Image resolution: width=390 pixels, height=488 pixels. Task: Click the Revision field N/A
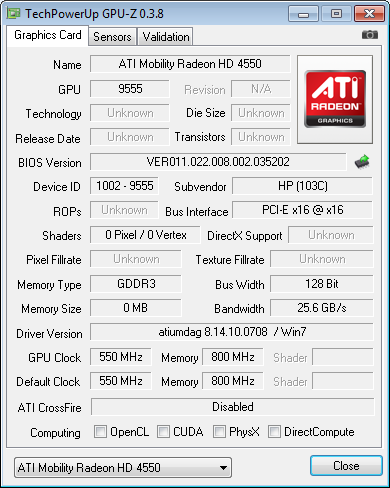pyautogui.click(x=261, y=89)
